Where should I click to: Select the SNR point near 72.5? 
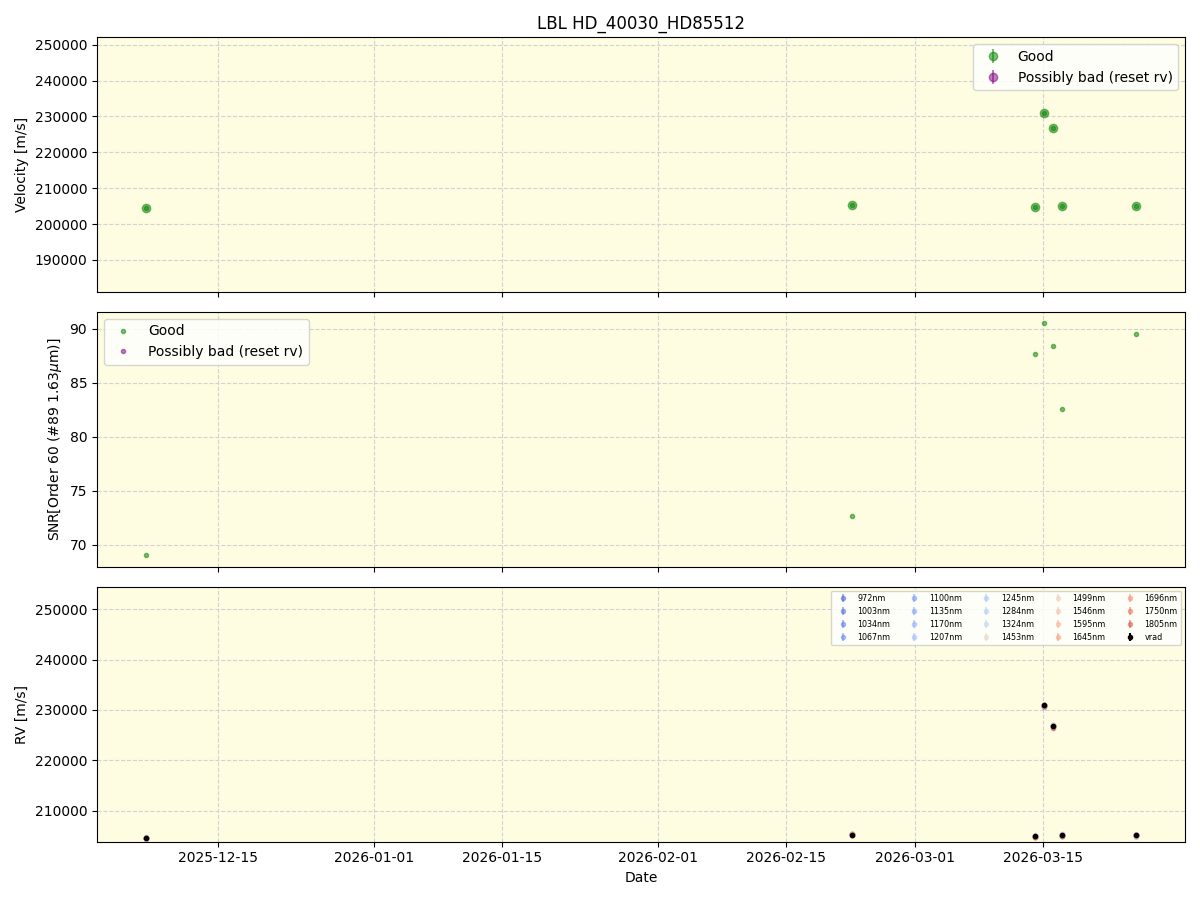pos(852,516)
